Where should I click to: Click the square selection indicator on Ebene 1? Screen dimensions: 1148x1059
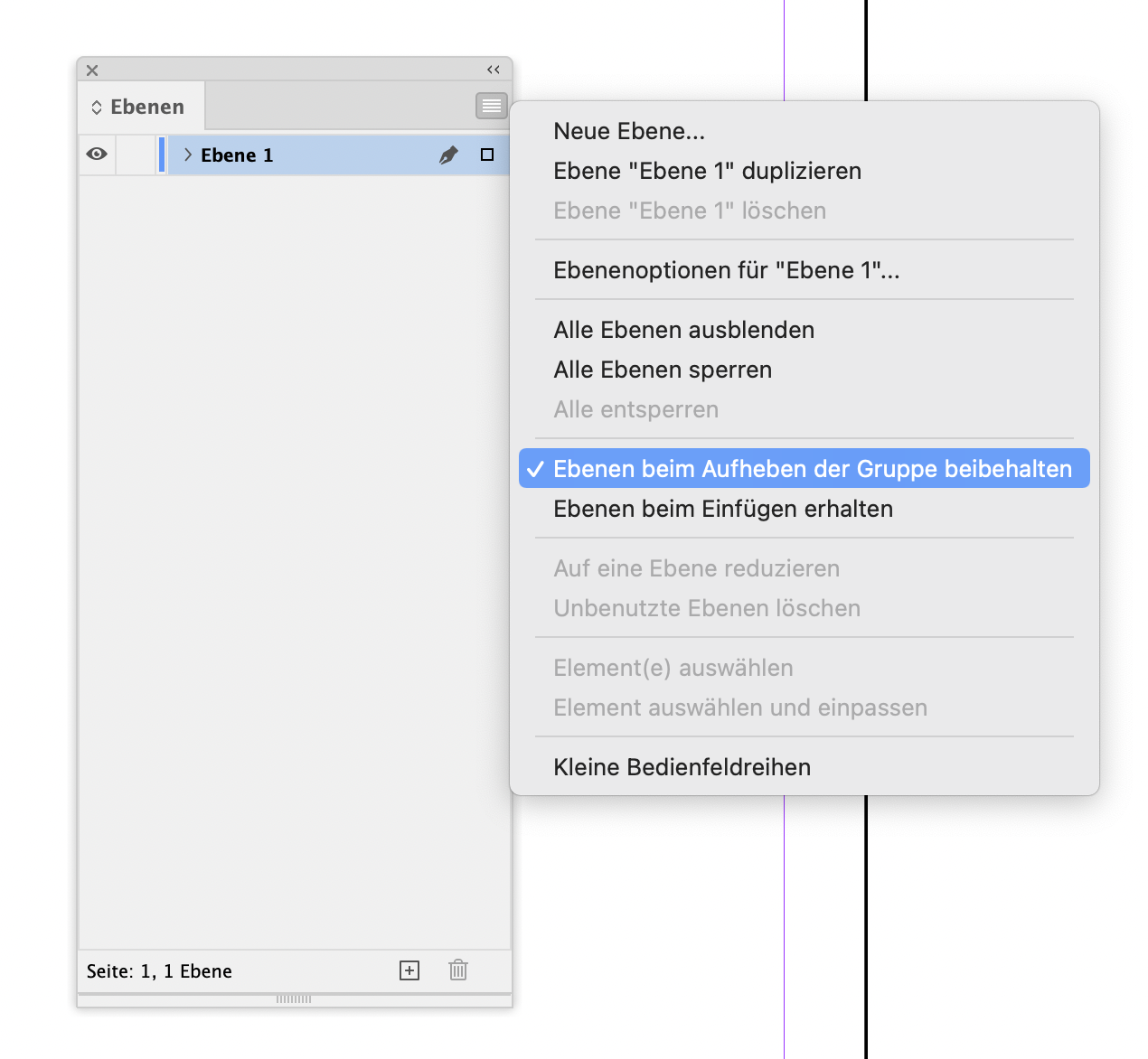(x=485, y=155)
